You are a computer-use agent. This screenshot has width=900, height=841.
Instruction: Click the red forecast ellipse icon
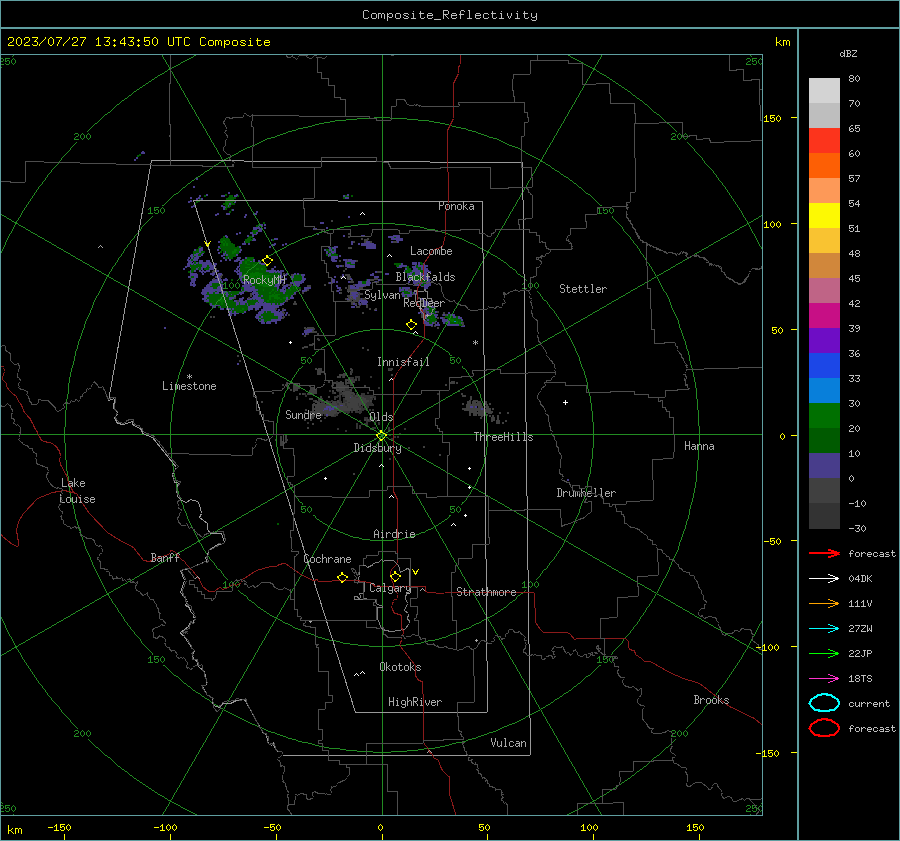click(824, 728)
